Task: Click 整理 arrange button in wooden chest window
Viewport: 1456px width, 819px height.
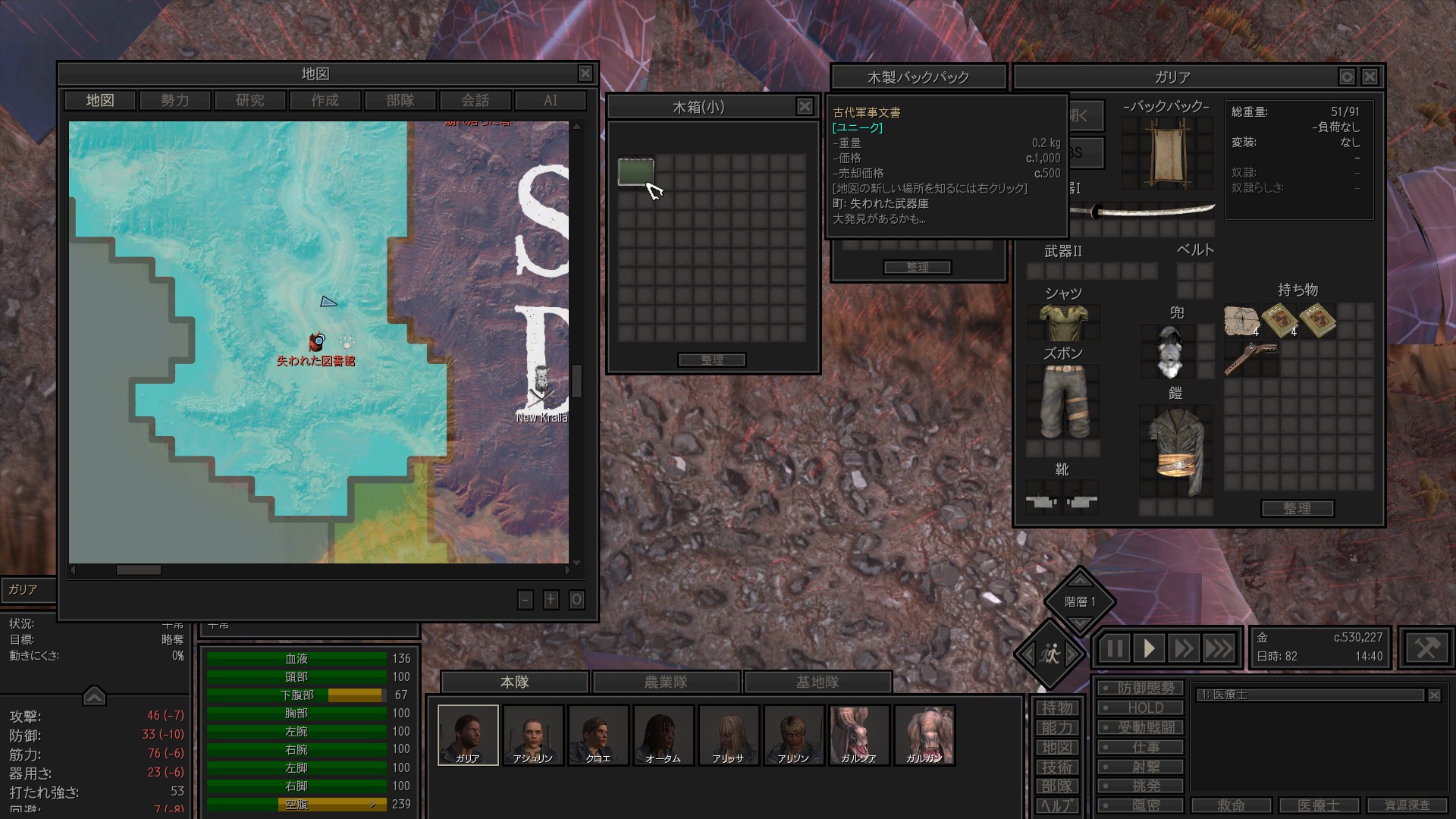Action: click(712, 359)
